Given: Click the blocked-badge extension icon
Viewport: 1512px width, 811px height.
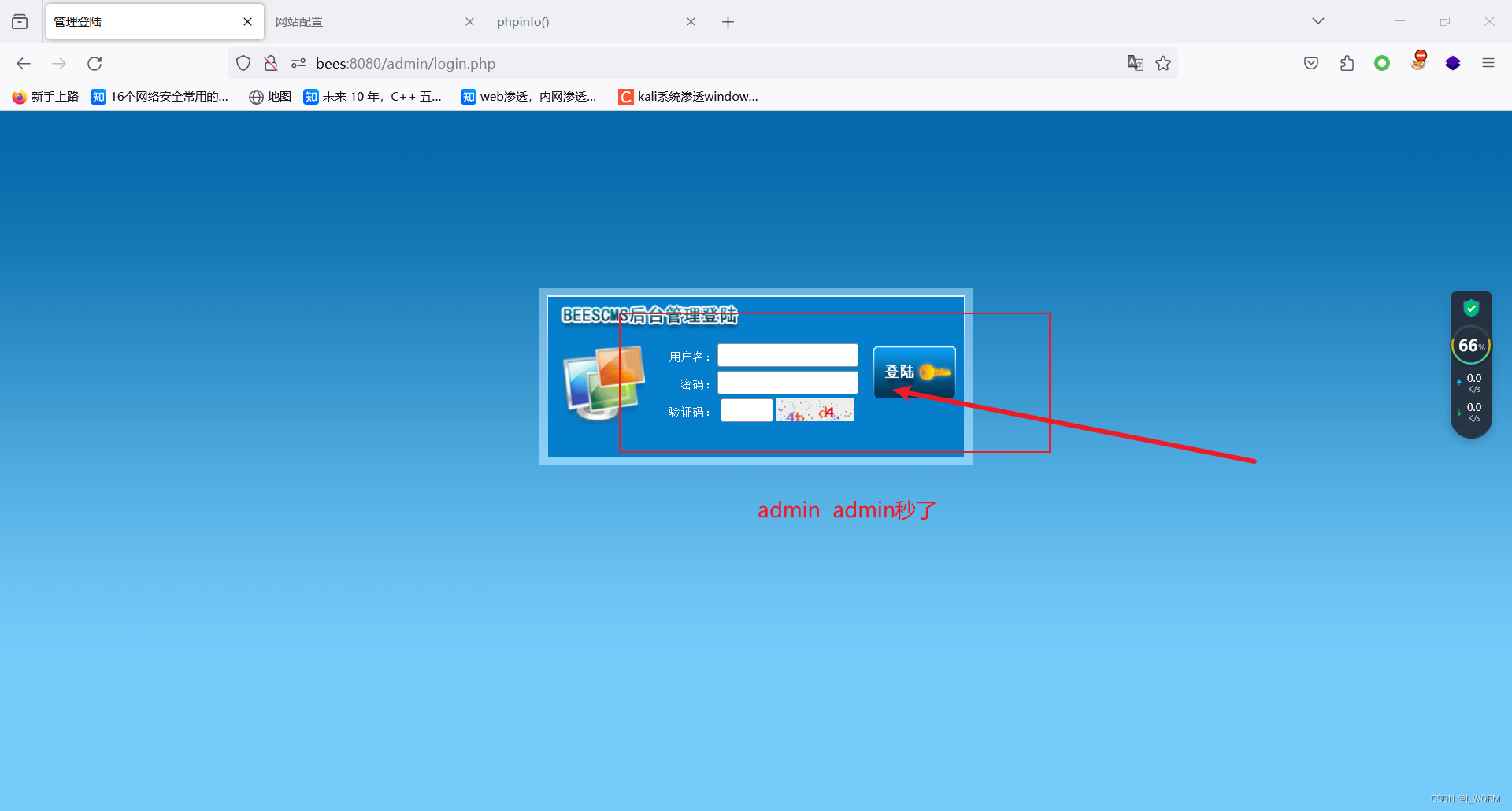Looking at the screenshot, I should coord(1418,61).
